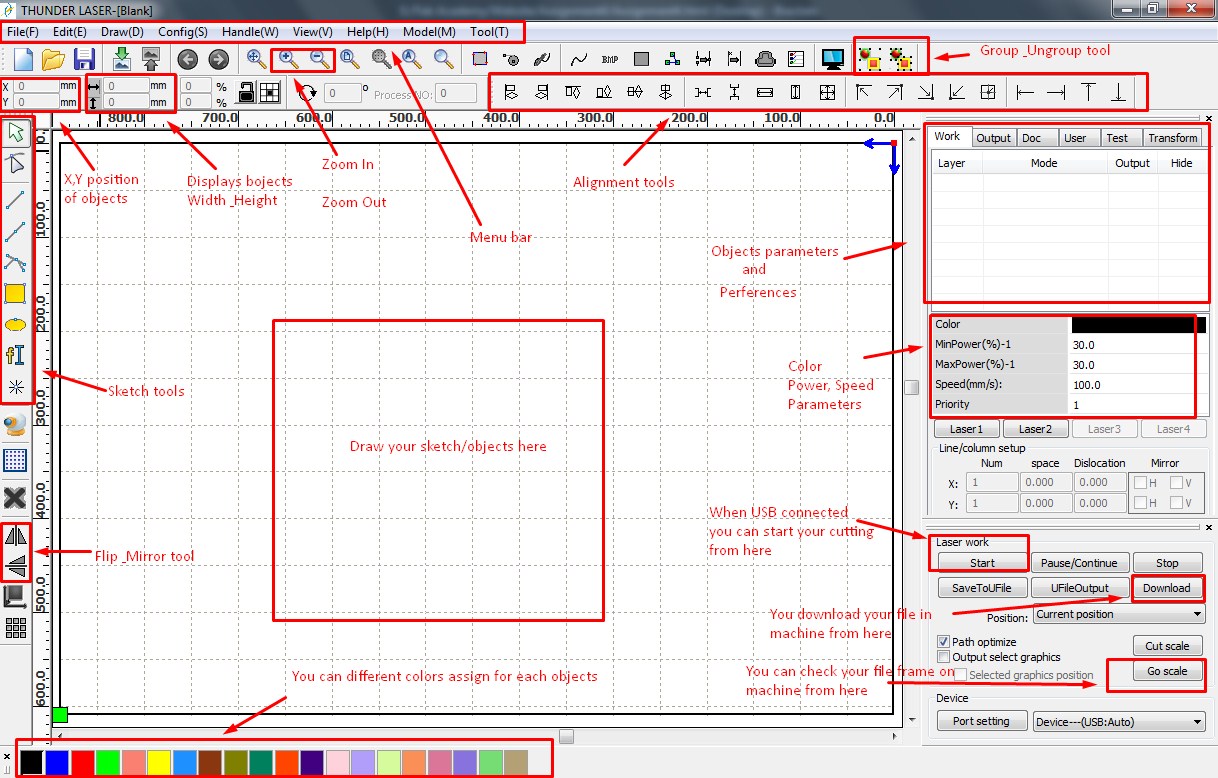This screenshot has width=1218, height=778.
Task: Select the Ellipse sketch tool
Action: coord(15,325)
